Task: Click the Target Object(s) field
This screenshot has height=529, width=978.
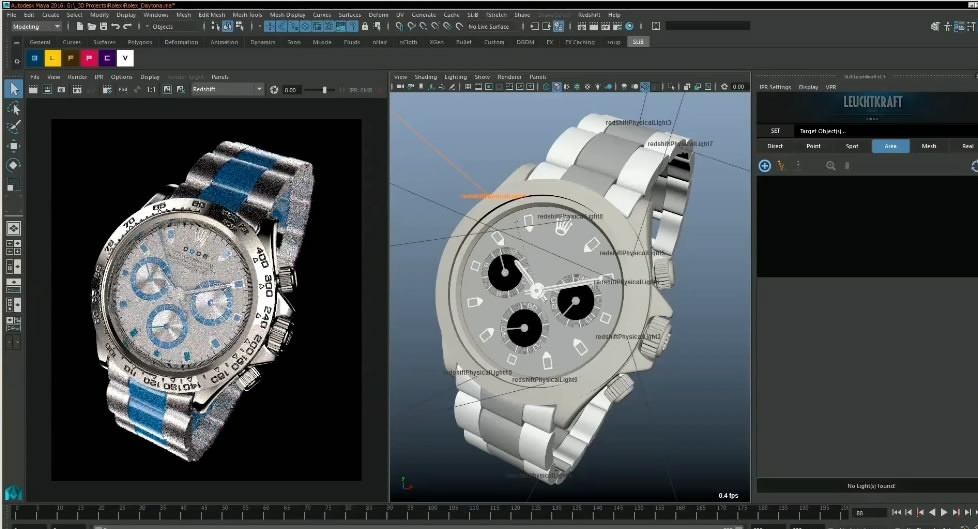Action: 886,131
